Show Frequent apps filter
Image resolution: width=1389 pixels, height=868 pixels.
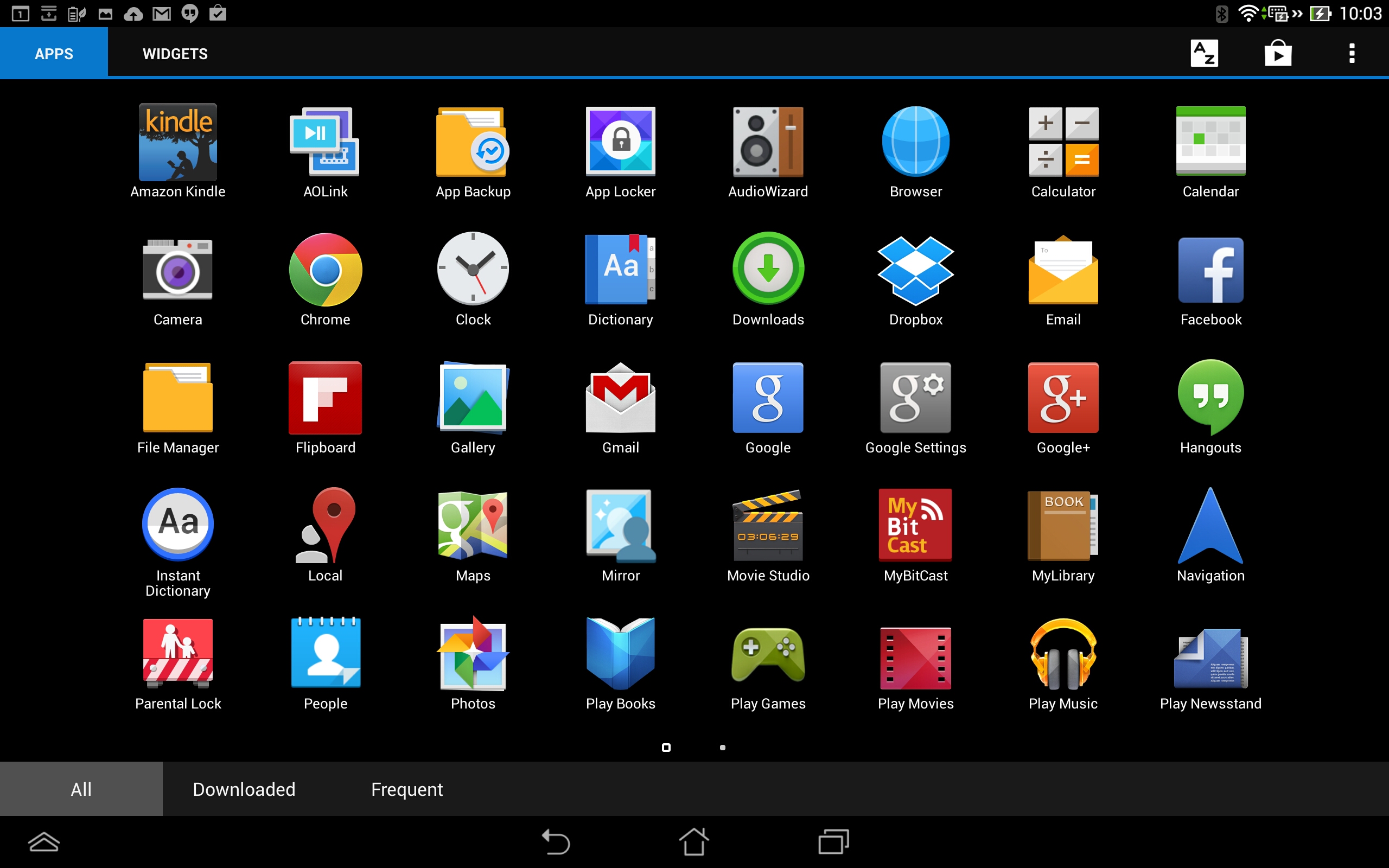[407, 789]
